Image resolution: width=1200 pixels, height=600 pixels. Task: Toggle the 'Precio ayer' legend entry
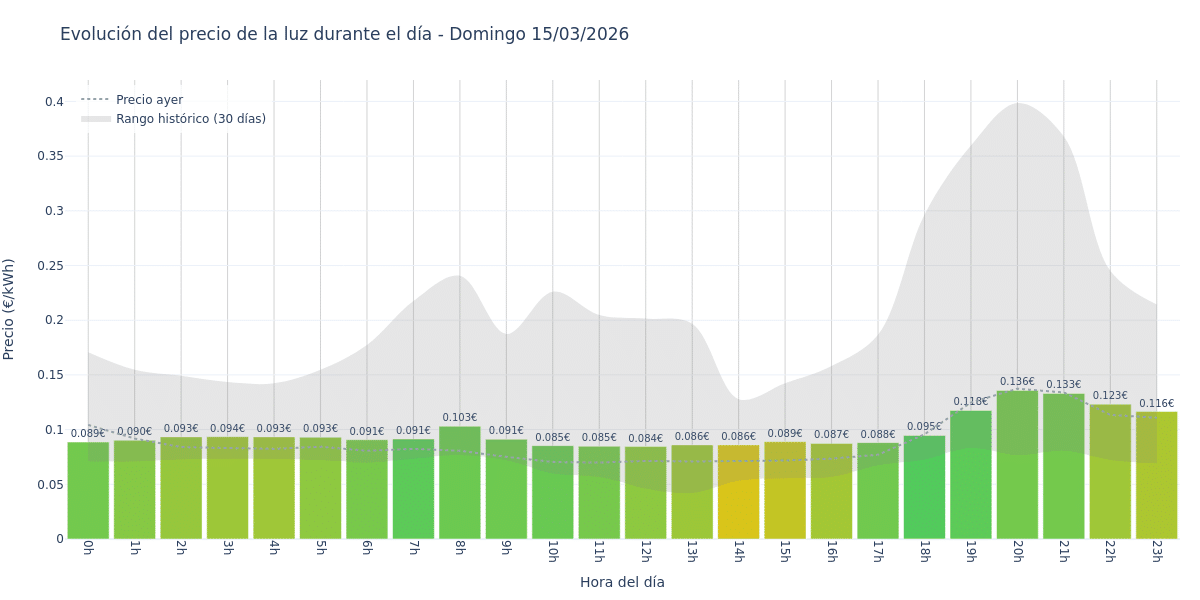click(149, 100)
